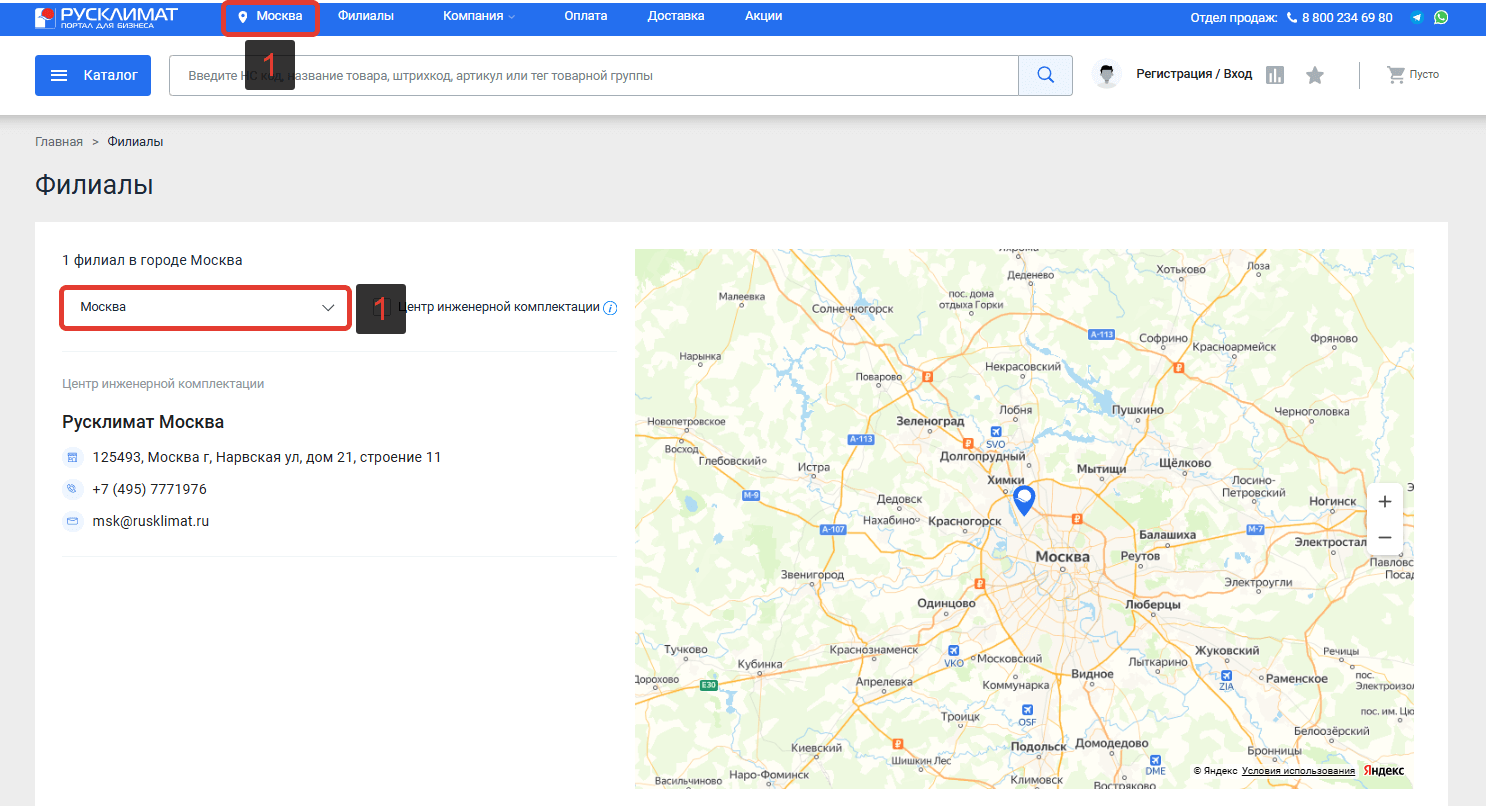Click the SVO airport icon on map
The height and width of the screenshot is (806, 1486).
pos(995,432)
